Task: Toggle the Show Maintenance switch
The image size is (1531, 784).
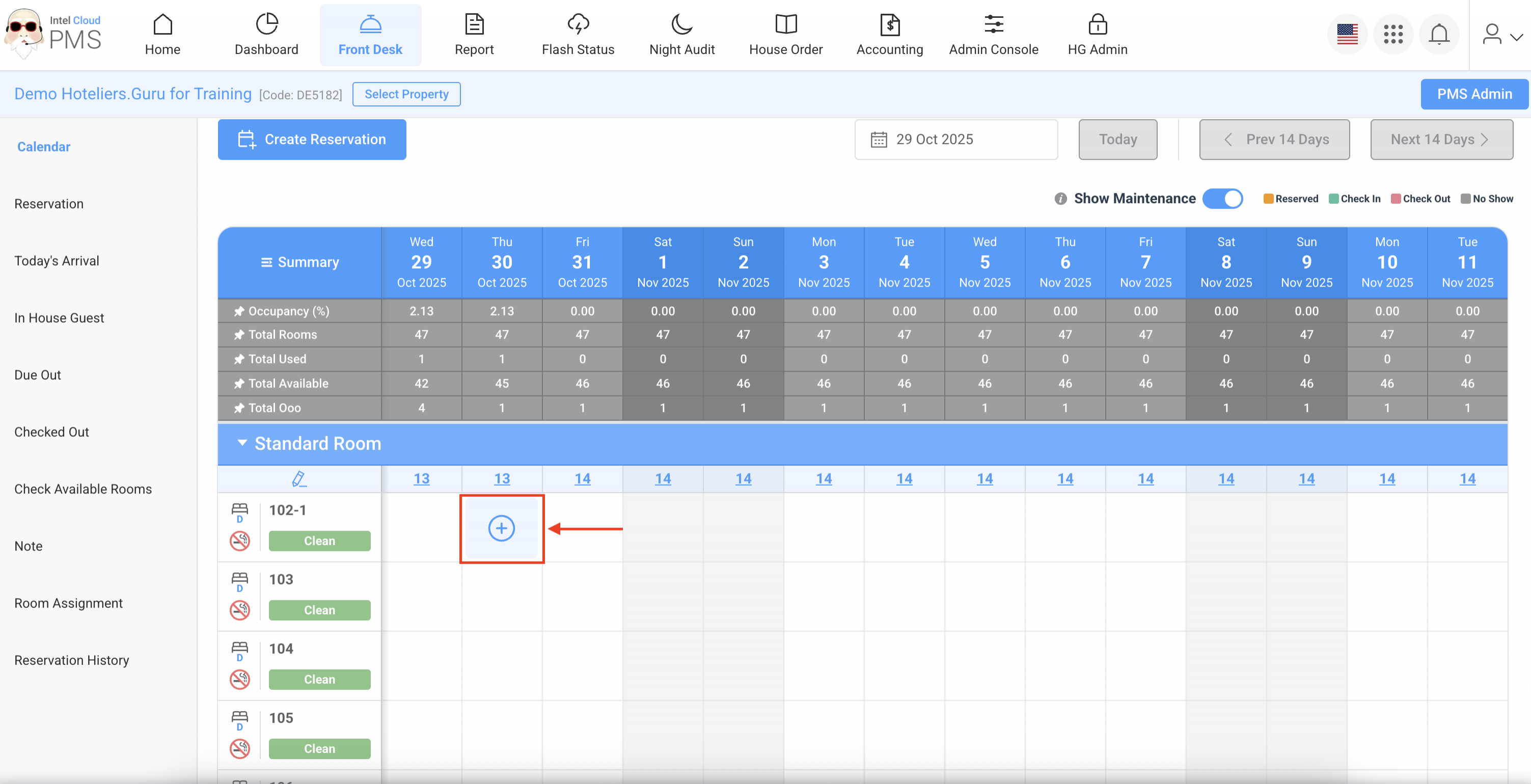Action: click(x=1222, y=199)
